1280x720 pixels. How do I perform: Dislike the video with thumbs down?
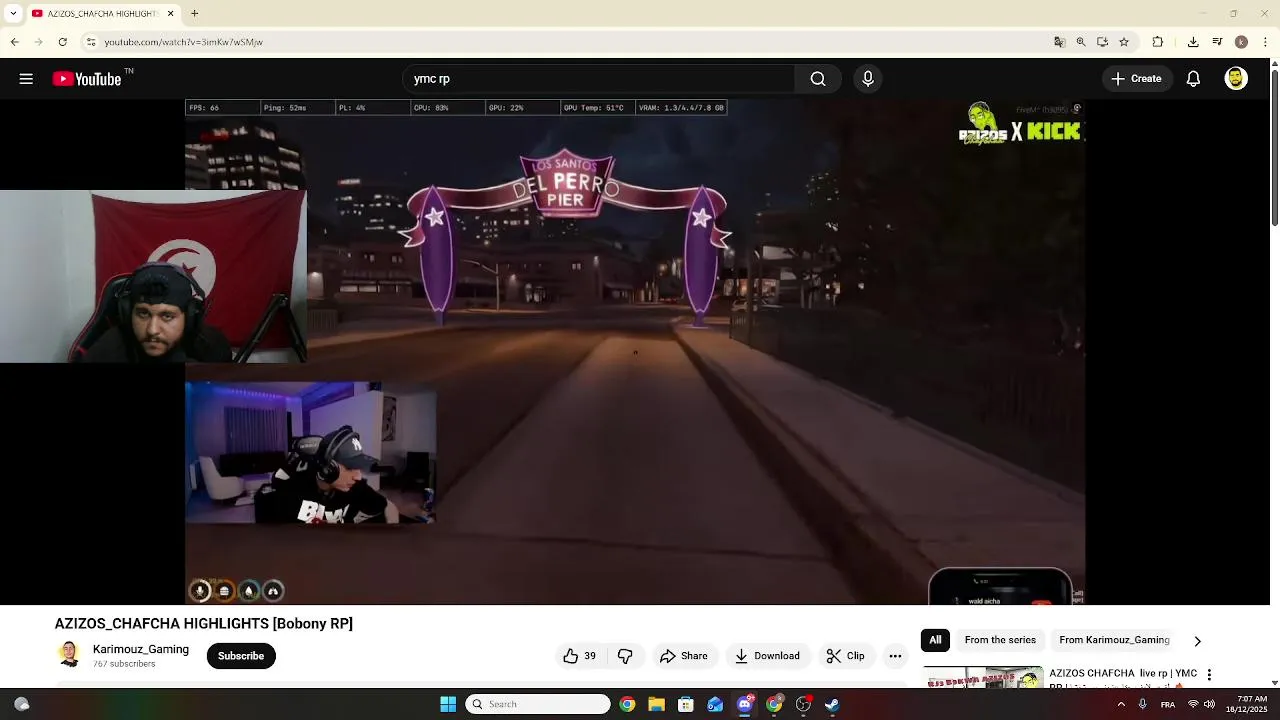click(625, 656)
